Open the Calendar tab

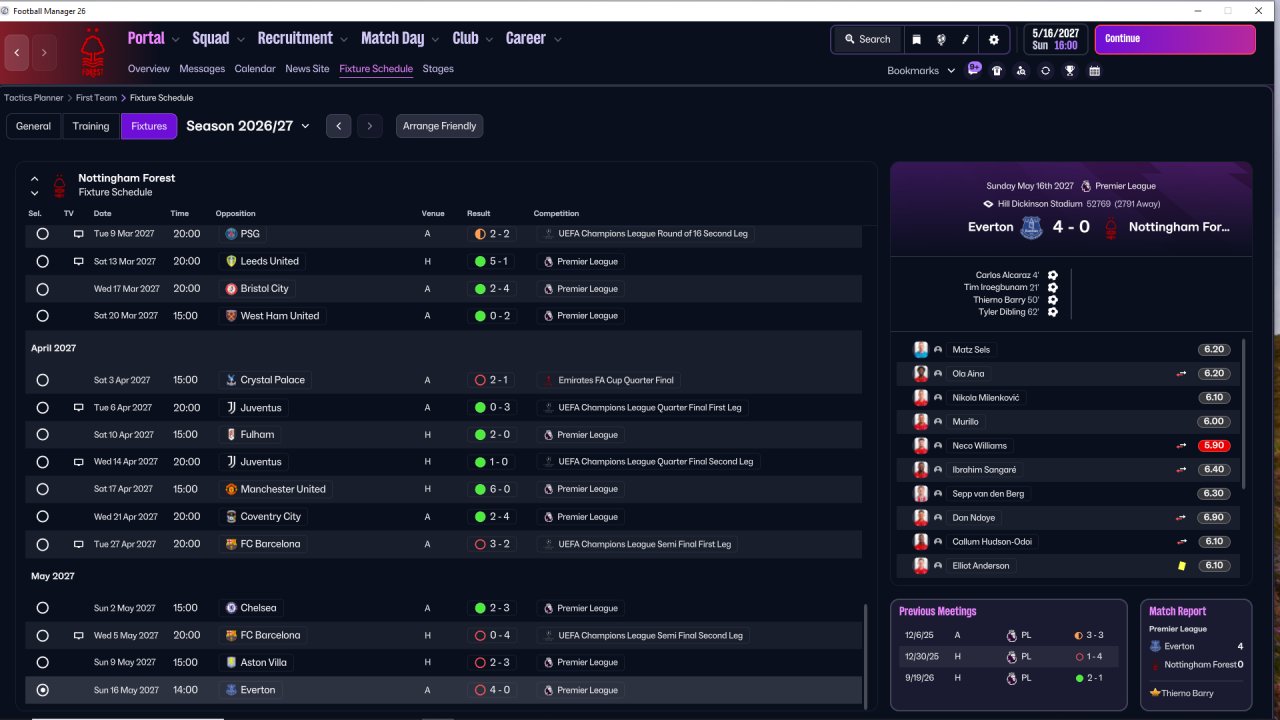(x=255, y=69)
